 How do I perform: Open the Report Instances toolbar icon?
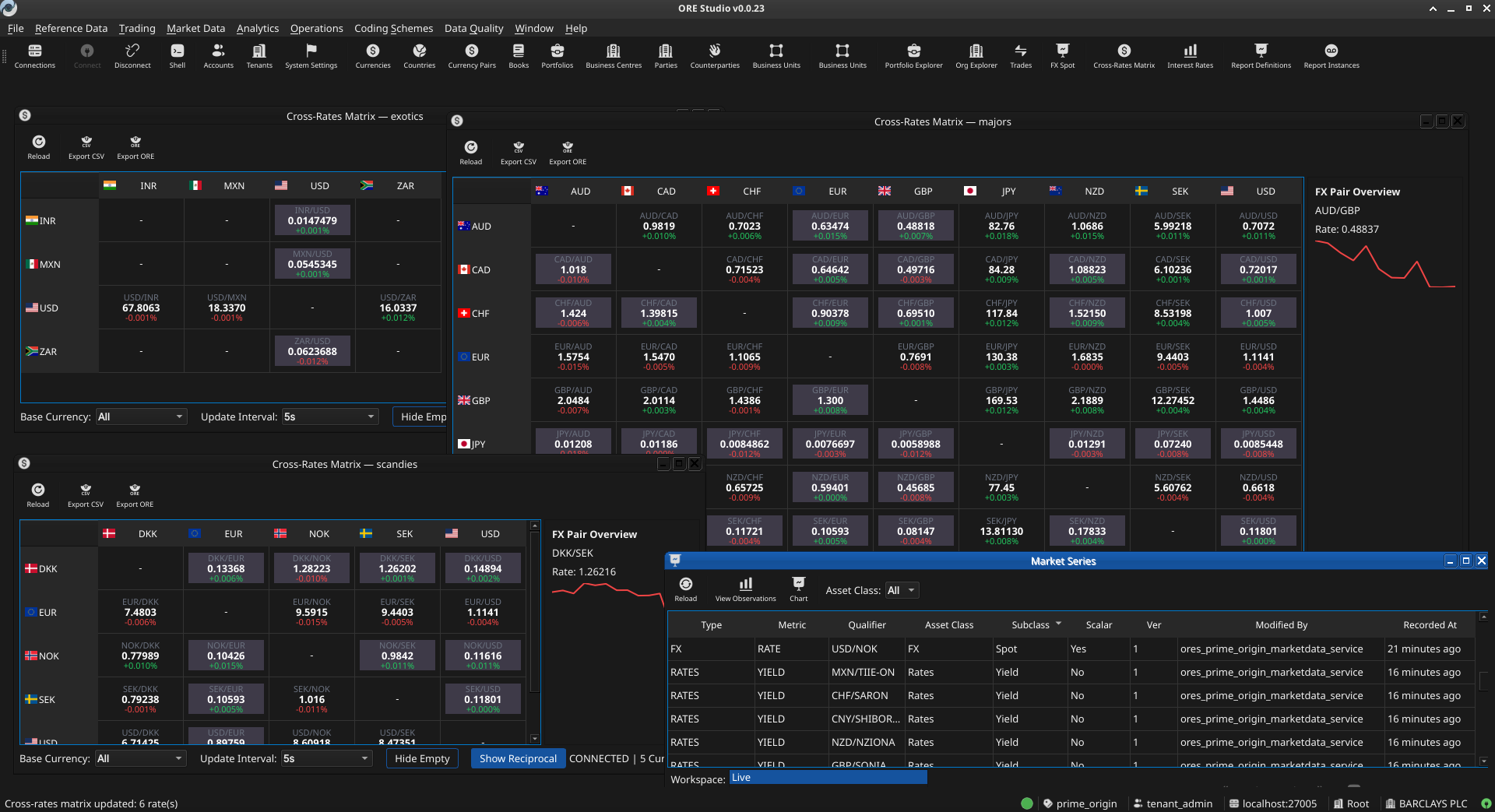pyautogui.click(x=1331, y=56)
